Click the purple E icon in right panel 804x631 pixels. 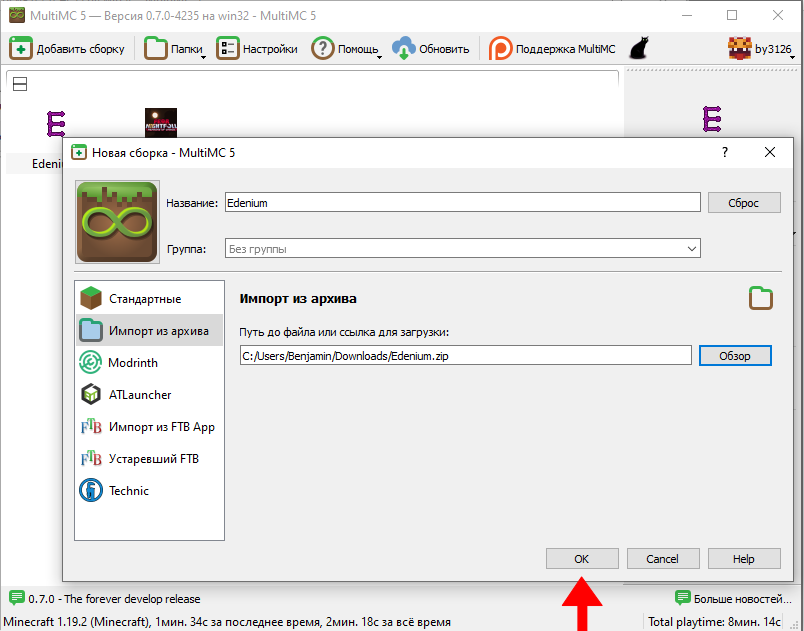(x=712, y=119)
